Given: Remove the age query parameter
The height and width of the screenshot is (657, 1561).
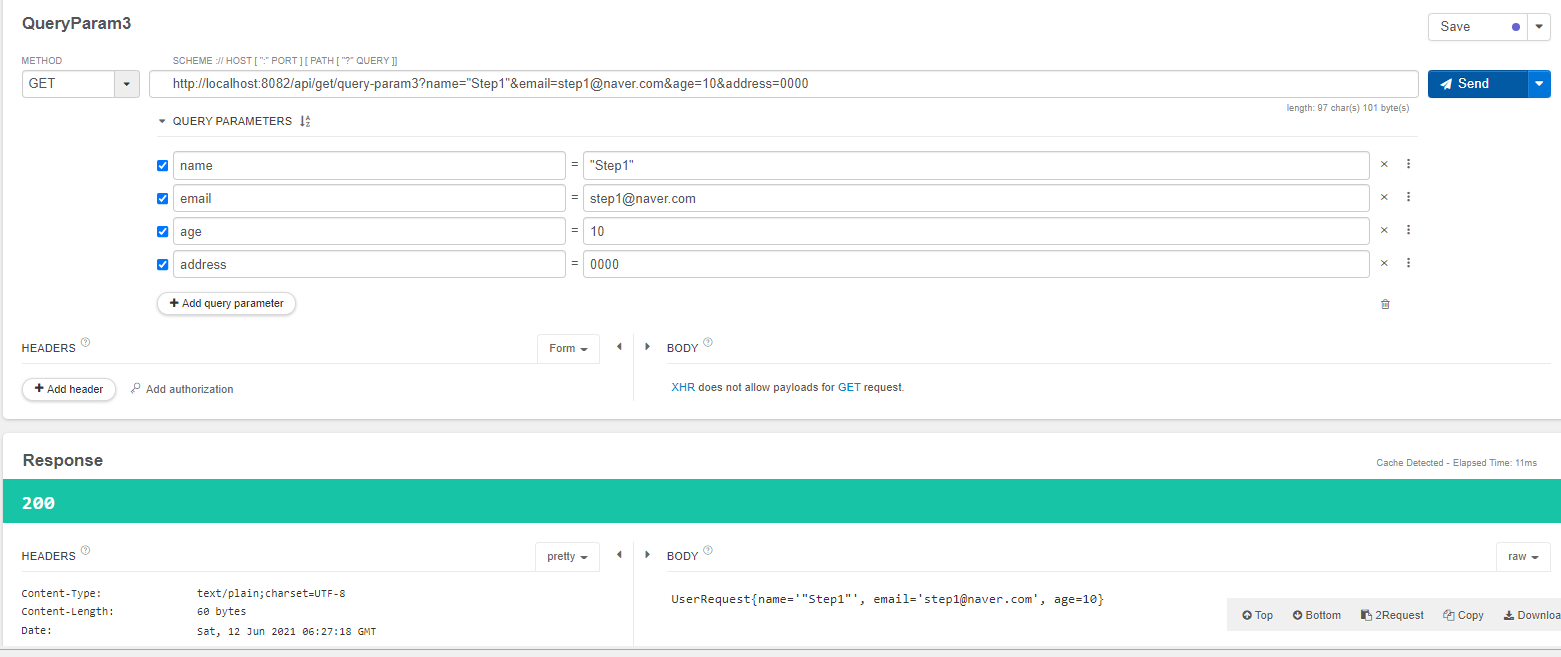Looking at the screenshot, I should 1384,230.
